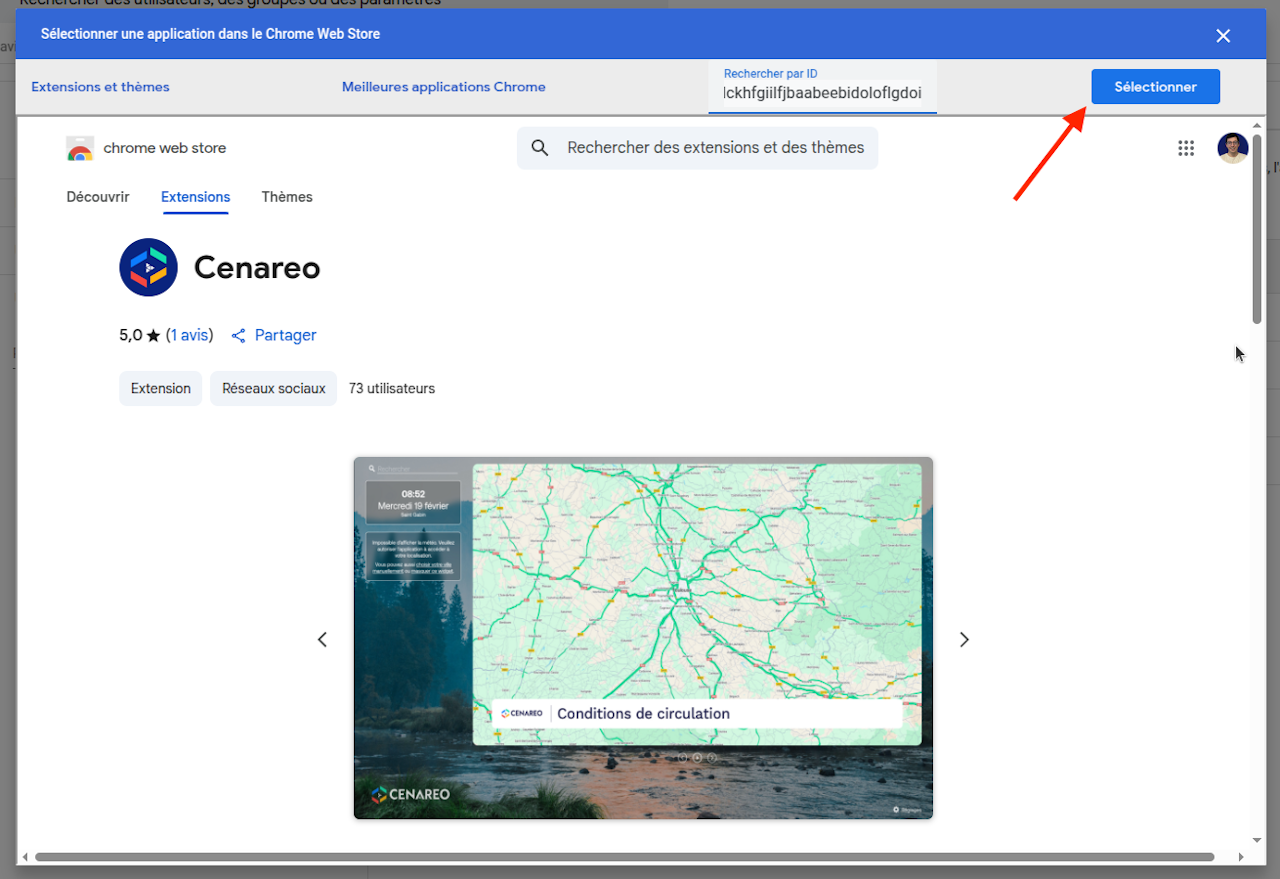Show the next screenshot with right arrow

(x=964, y=639)
